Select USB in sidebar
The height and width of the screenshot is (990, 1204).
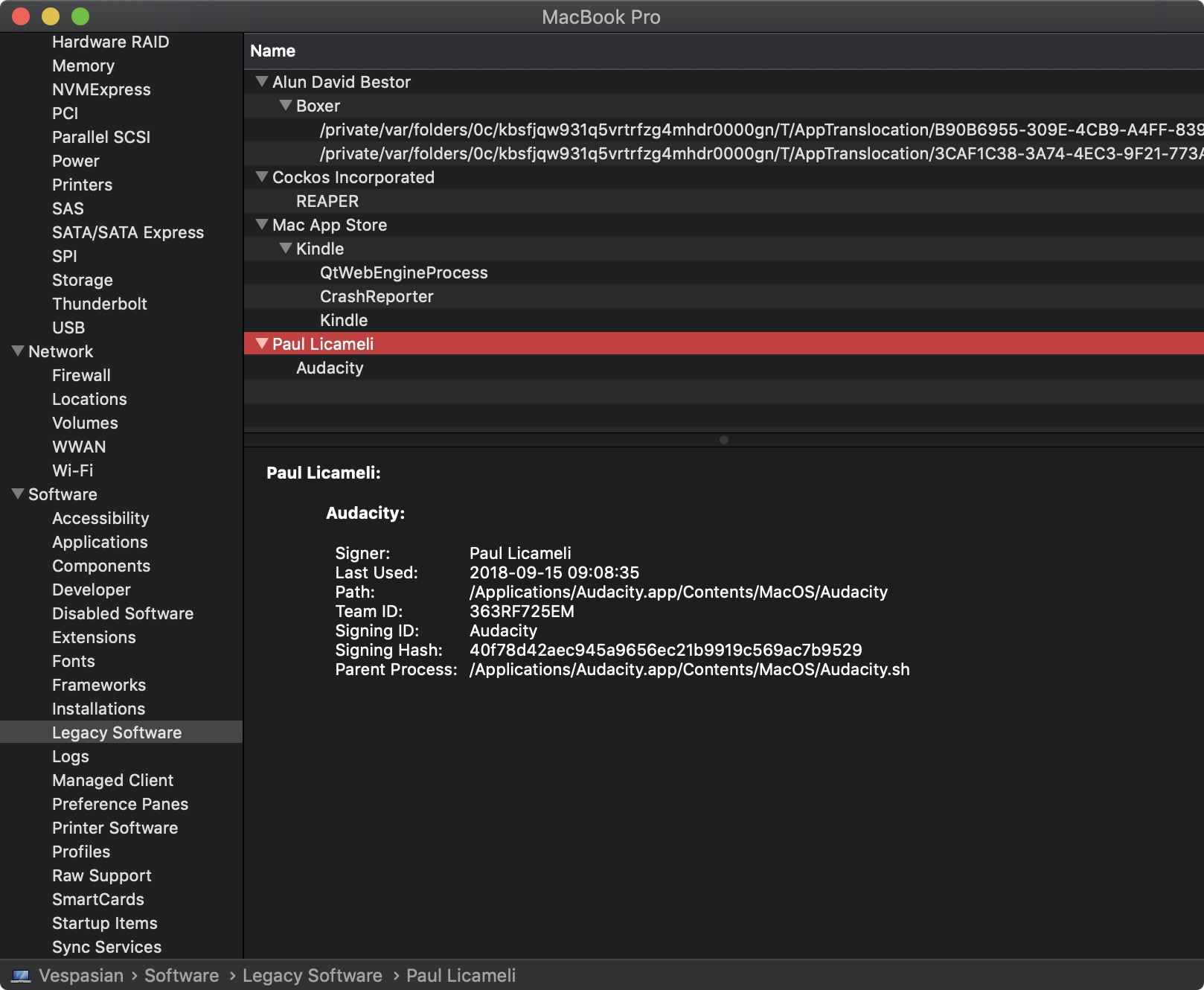click(x=68, y=328)
